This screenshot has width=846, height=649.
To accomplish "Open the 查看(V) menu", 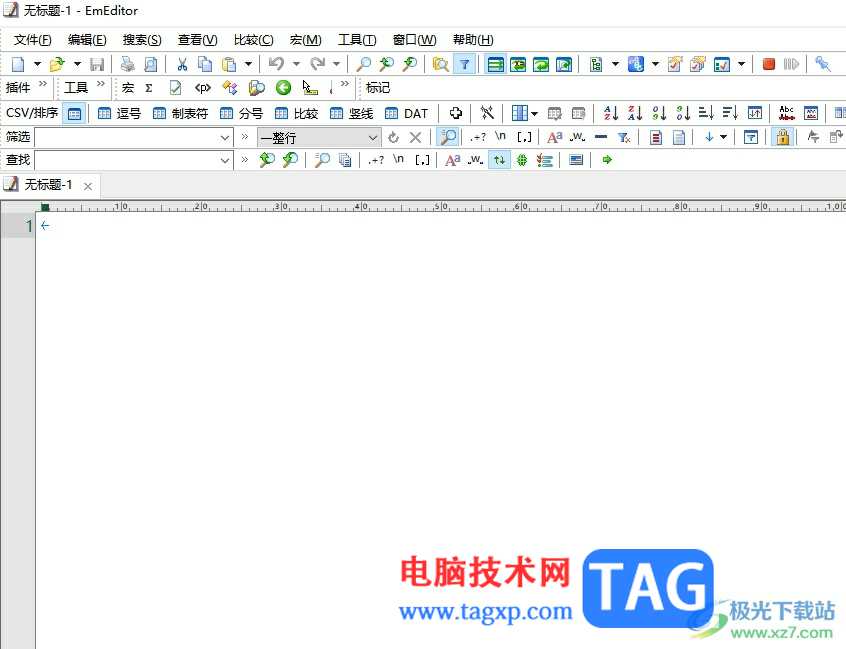I will 197,40.
